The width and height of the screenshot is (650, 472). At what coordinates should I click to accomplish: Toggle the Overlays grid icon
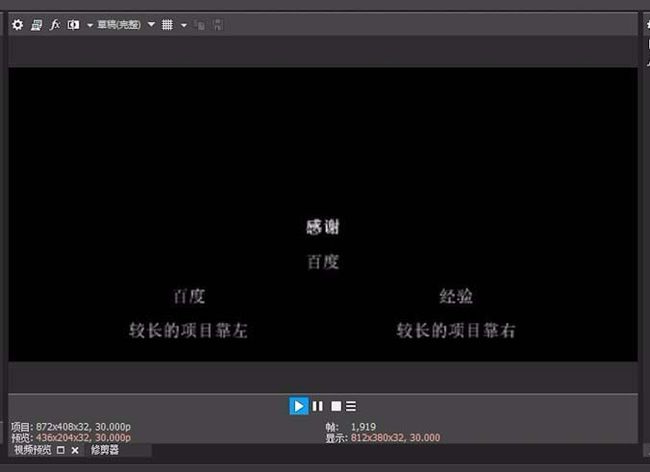click(167, 25)
